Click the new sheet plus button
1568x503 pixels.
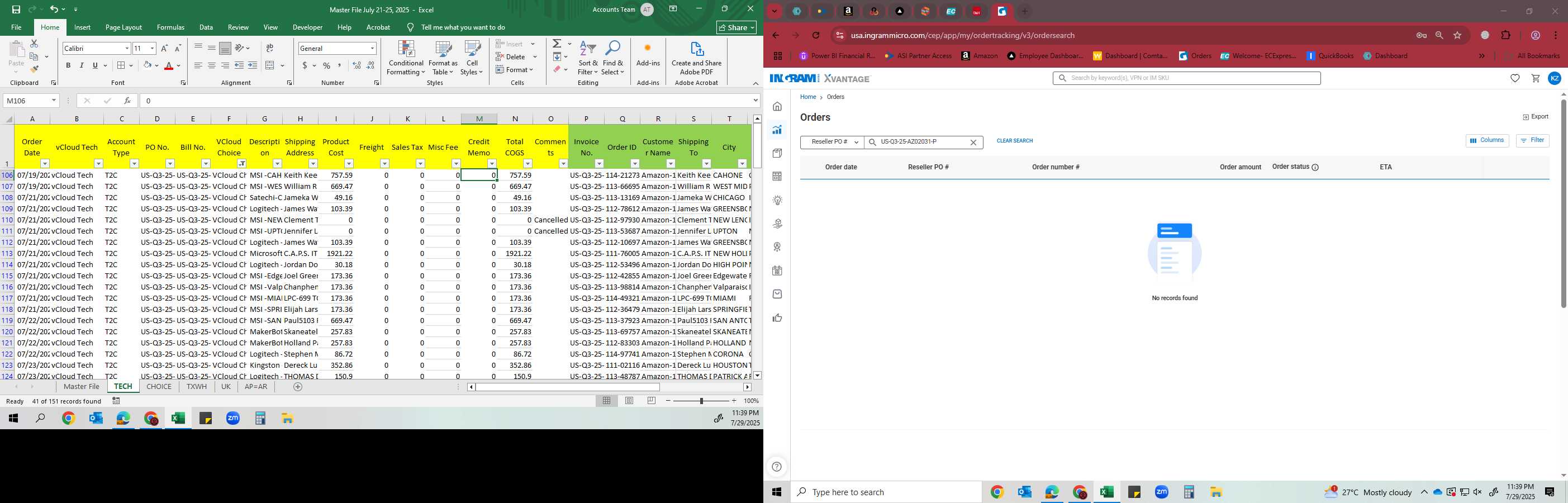(x=298, y=387)
